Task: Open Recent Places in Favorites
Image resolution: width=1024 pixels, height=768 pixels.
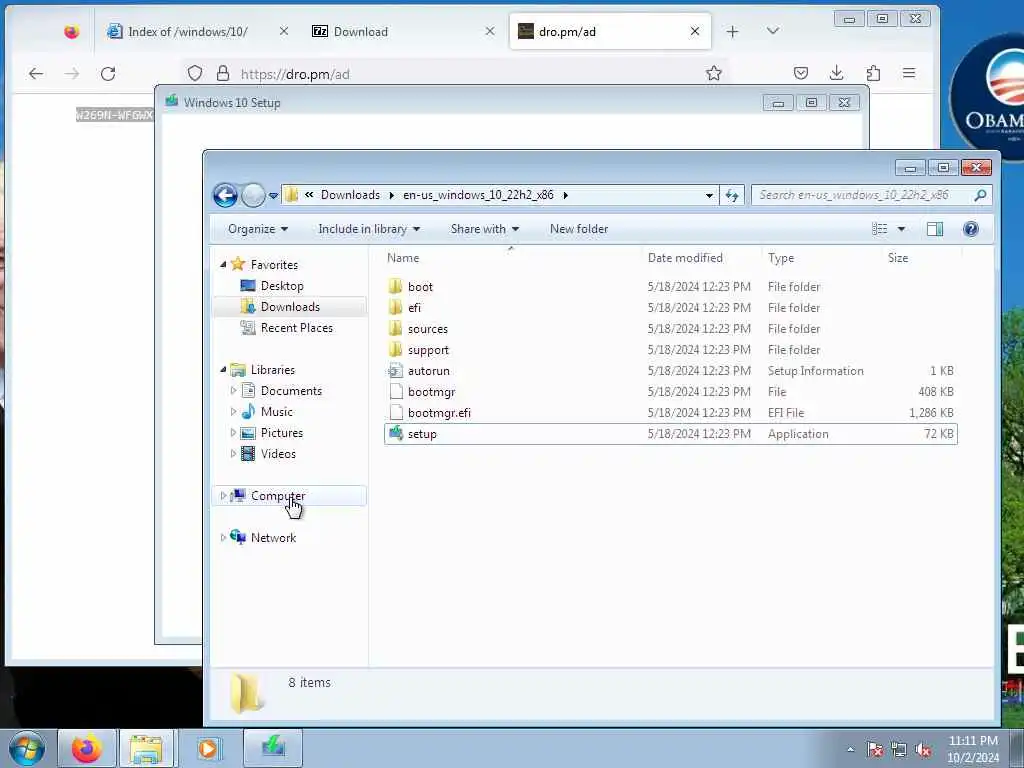Action: (x=296, y=328)
